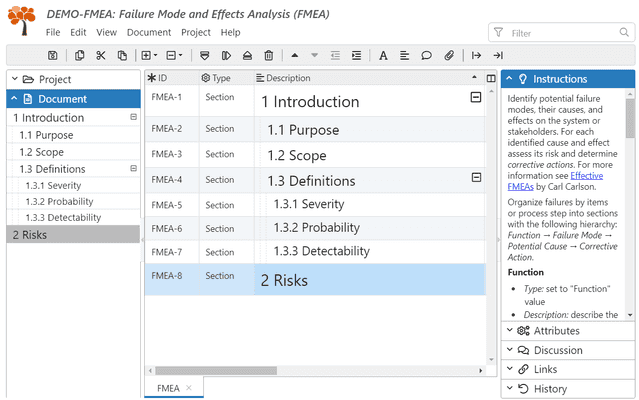Image resolution: width=639 pixels, height=400 pixels.
Task: Click the Description column header
Action: coord(369,78)
